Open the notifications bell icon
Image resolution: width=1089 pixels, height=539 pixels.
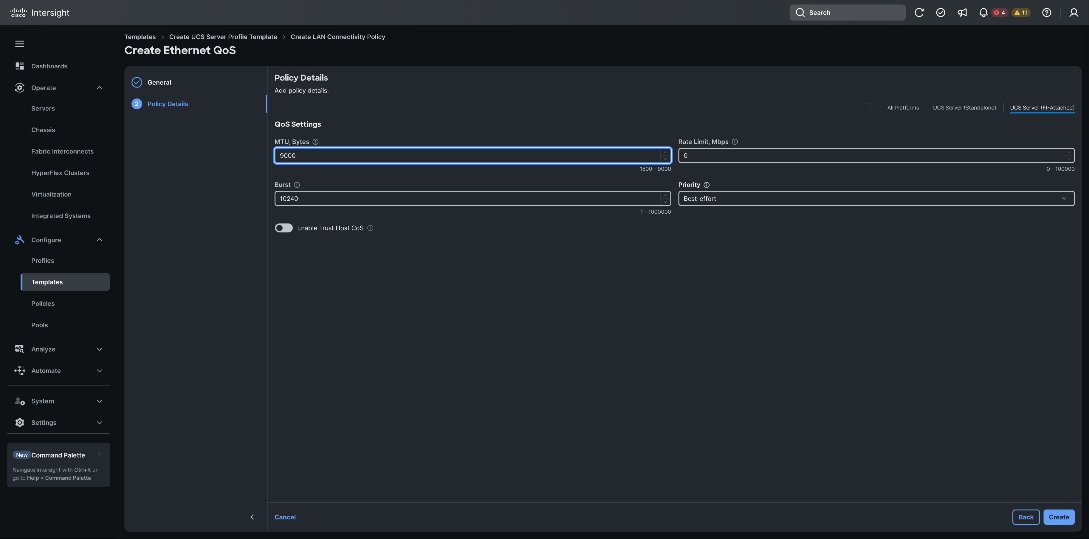coord(983,13)
